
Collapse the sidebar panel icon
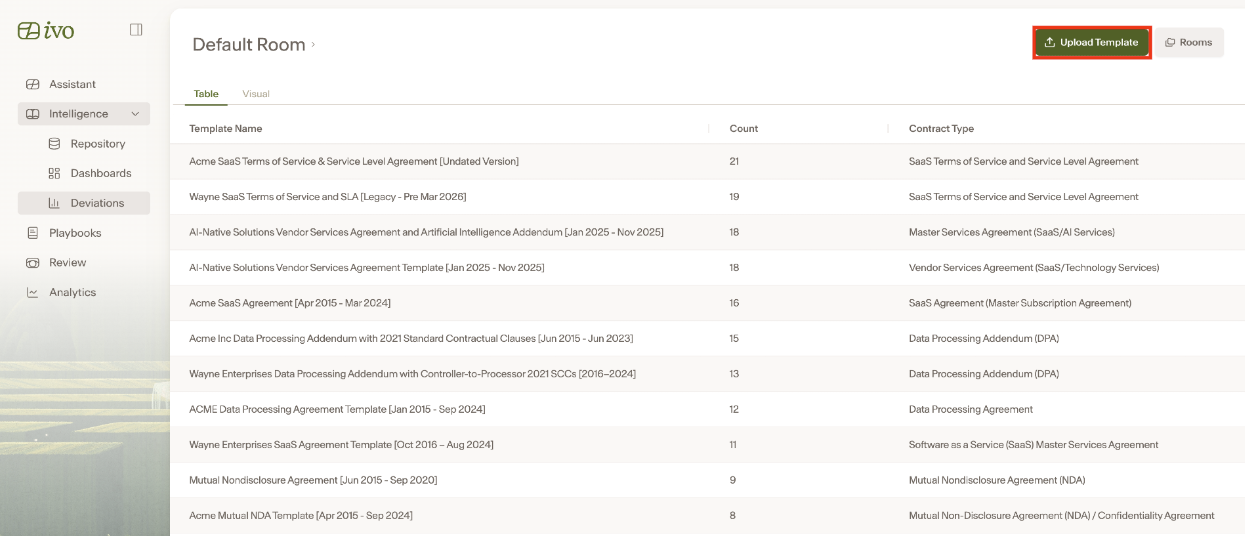(x=136, y=30)
